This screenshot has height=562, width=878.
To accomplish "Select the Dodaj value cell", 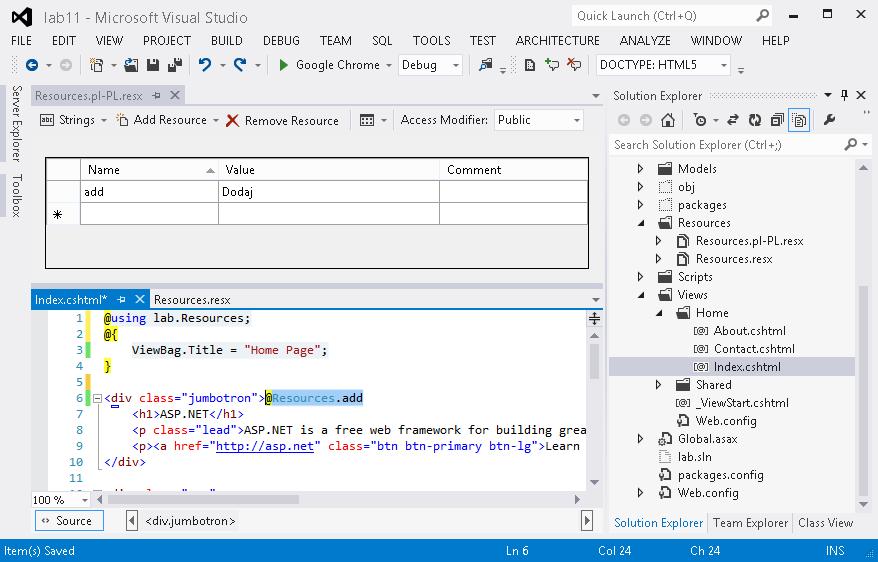I will 329,192.
